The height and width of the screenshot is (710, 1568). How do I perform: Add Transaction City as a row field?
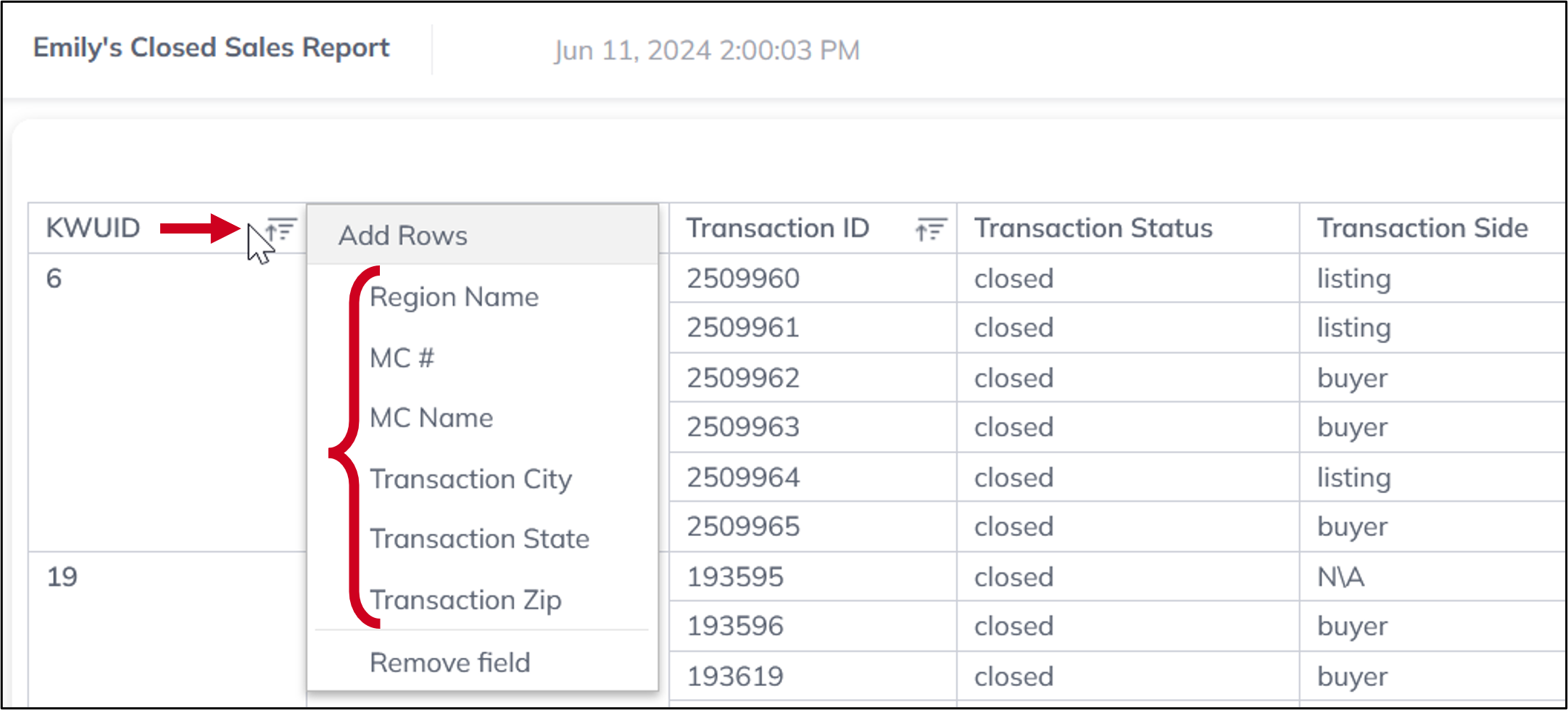tap(470, 478)
